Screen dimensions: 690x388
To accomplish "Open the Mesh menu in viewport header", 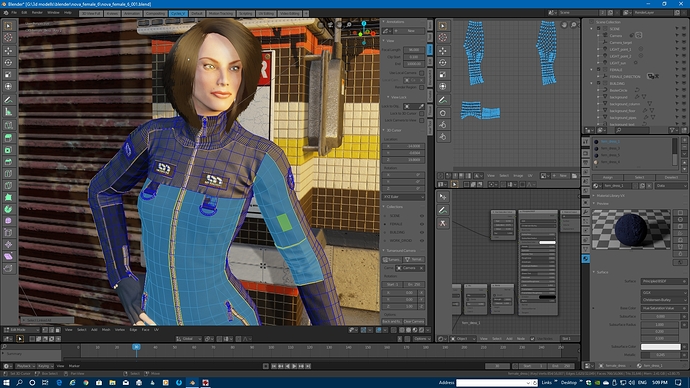I will click(106, 329).
